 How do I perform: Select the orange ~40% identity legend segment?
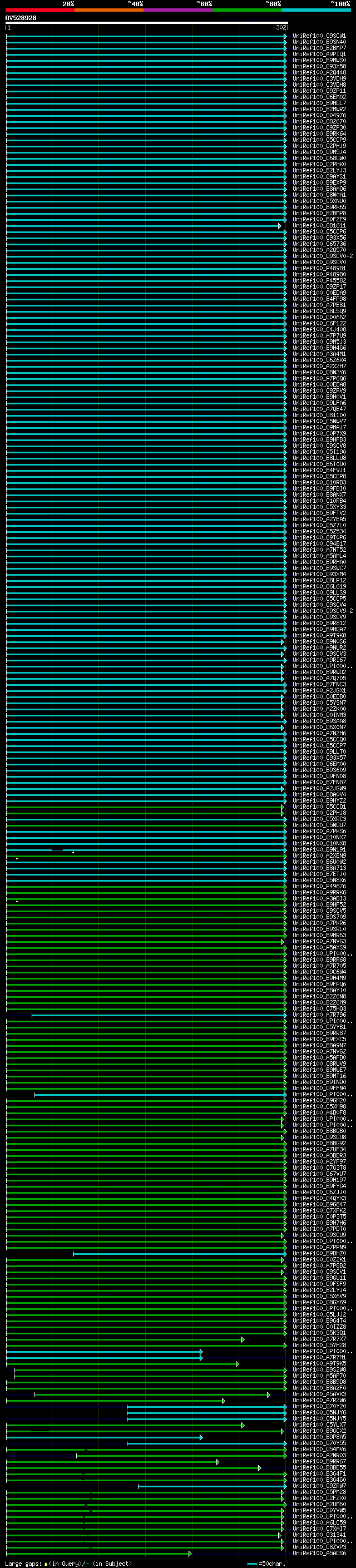pyautogui.click(x=109, y=10)
